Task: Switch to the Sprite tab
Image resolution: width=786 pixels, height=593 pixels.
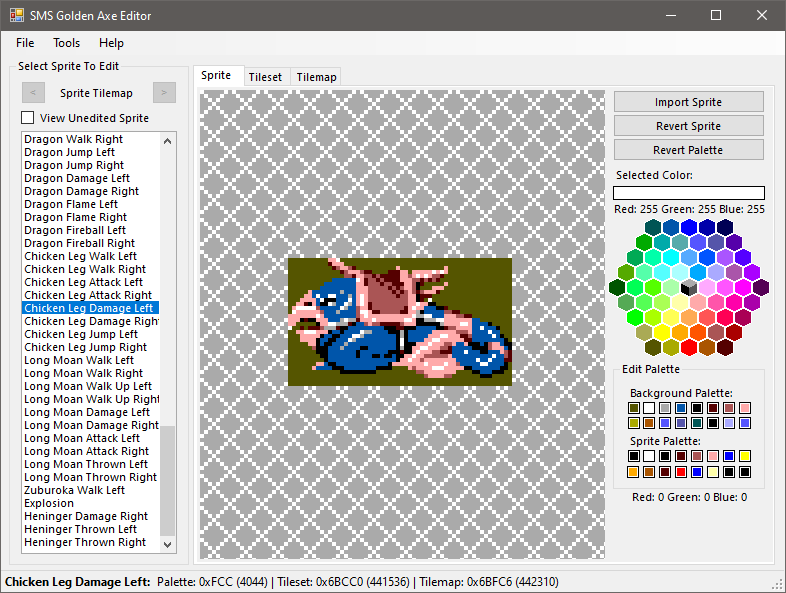Action: pos(219,76)
